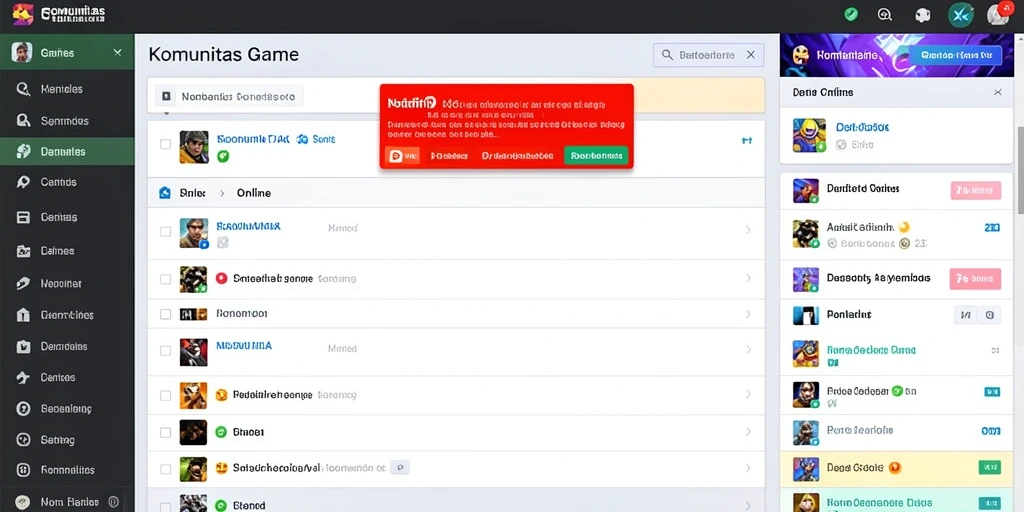Open the Nom Banles entry at the sidebar bottom
This screenshot has height=512, width=1024.
coord(67,502)
